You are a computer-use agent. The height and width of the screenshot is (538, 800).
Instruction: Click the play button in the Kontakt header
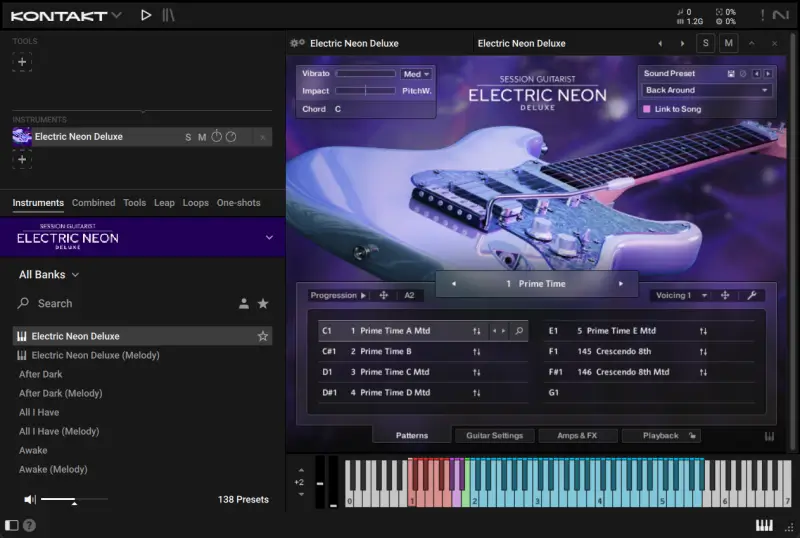point(146,15)
